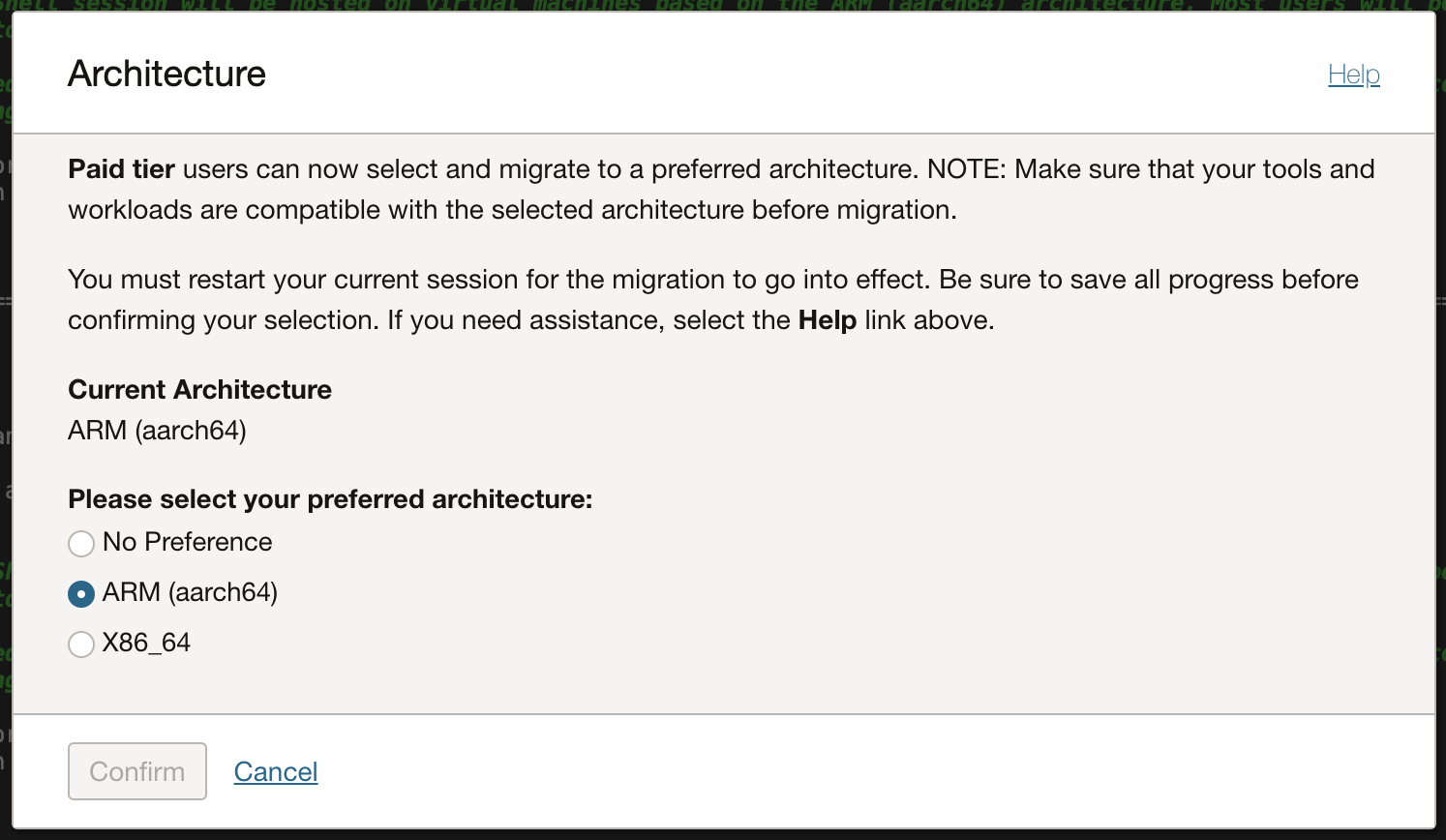Click the terminal text visible behind the dialog

[723, 7]
